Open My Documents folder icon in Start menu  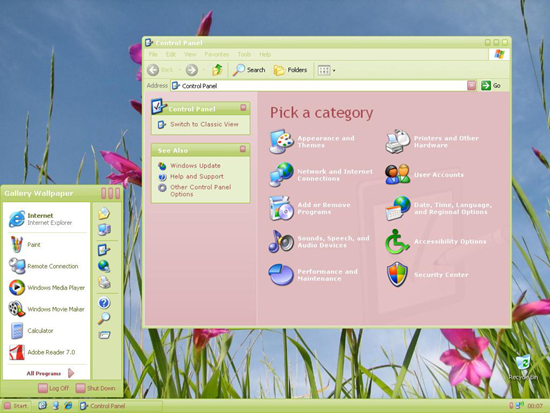click(x=104, y=213)
